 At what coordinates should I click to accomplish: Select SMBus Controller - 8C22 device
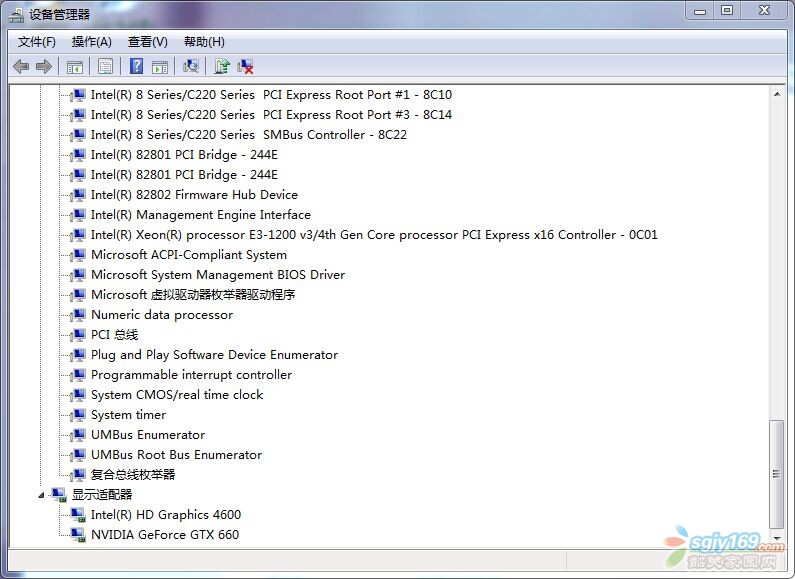tap(248, 135)
